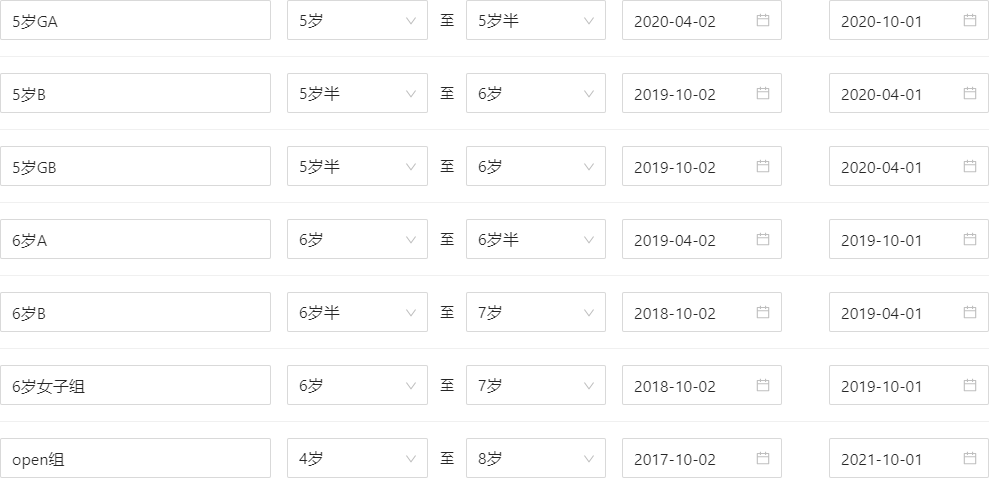Focus the 6岁女子组 name input field

135,385
